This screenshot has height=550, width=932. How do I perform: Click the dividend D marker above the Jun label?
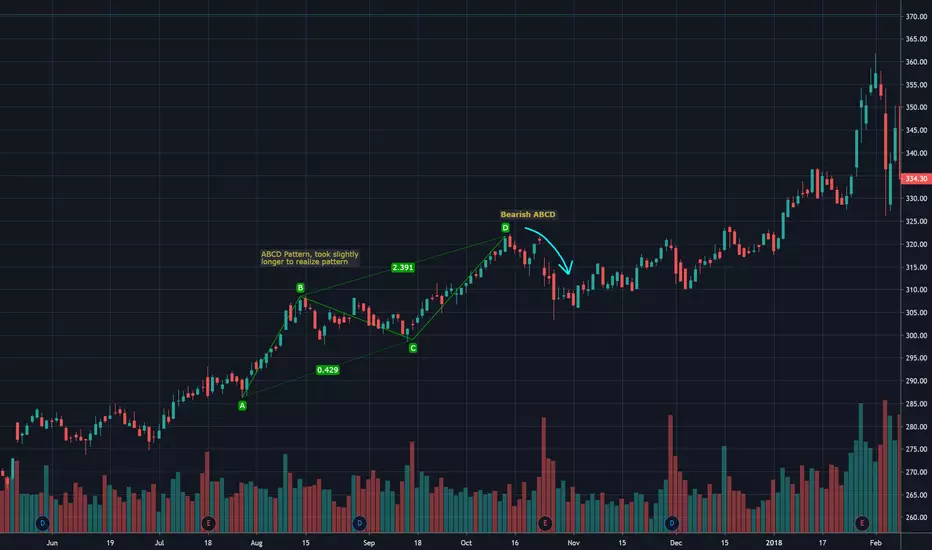tap(42, 523)
